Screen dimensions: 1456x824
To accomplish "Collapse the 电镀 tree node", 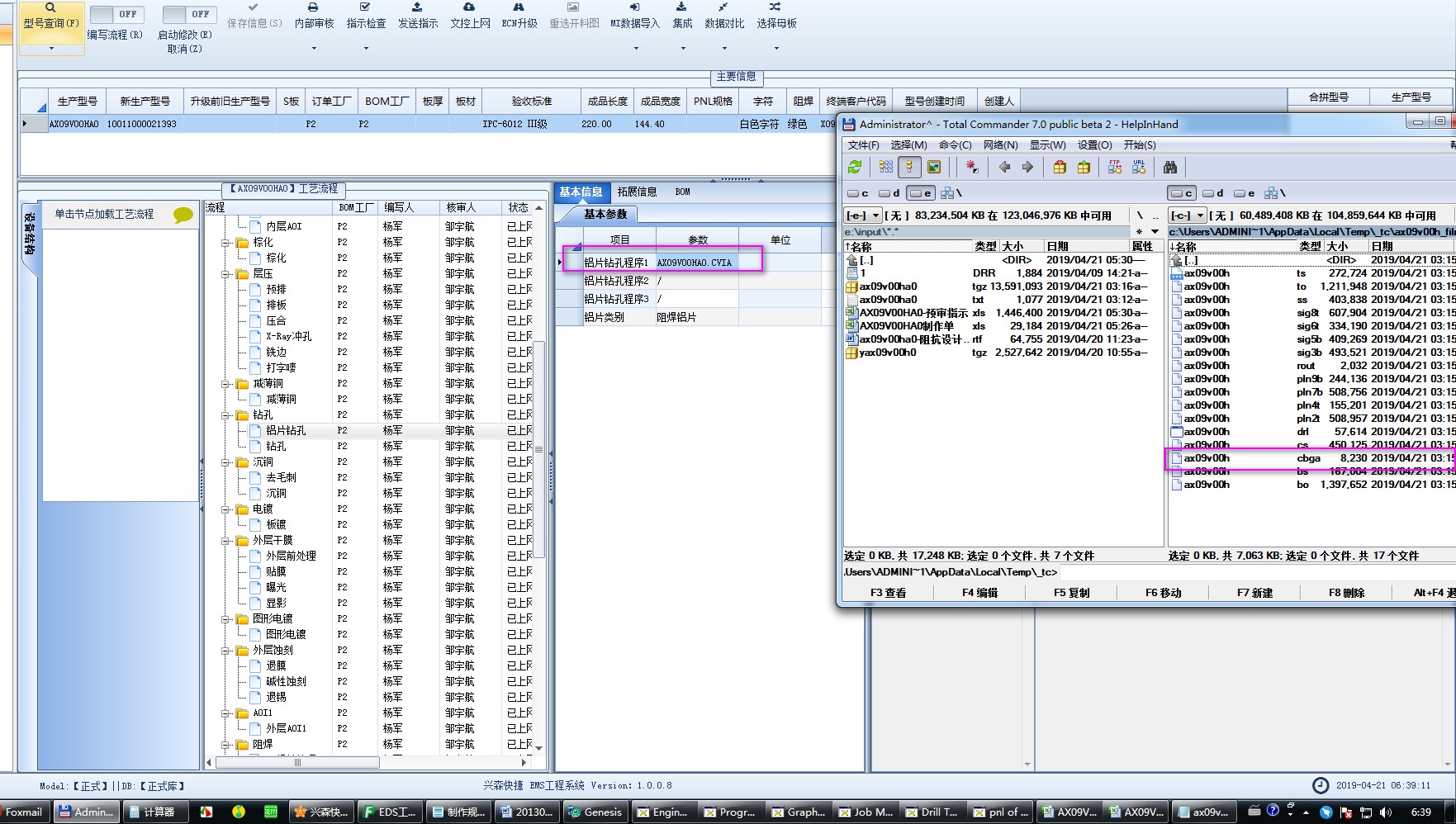I will pyautogui.click(x=225, y=509).
